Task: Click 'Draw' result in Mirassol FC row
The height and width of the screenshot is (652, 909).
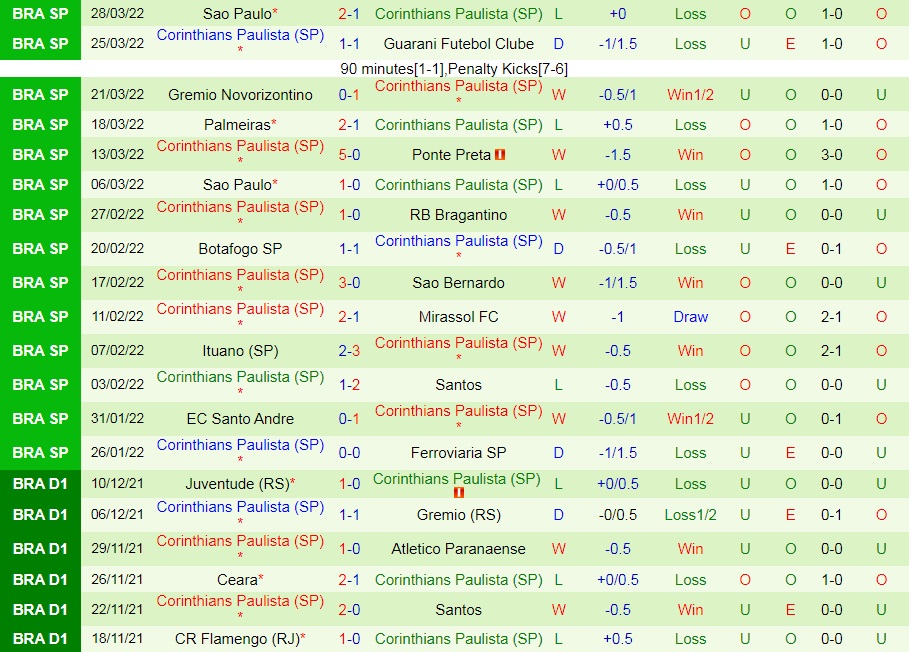Action: pyautogui.click(x=690, y=316)
